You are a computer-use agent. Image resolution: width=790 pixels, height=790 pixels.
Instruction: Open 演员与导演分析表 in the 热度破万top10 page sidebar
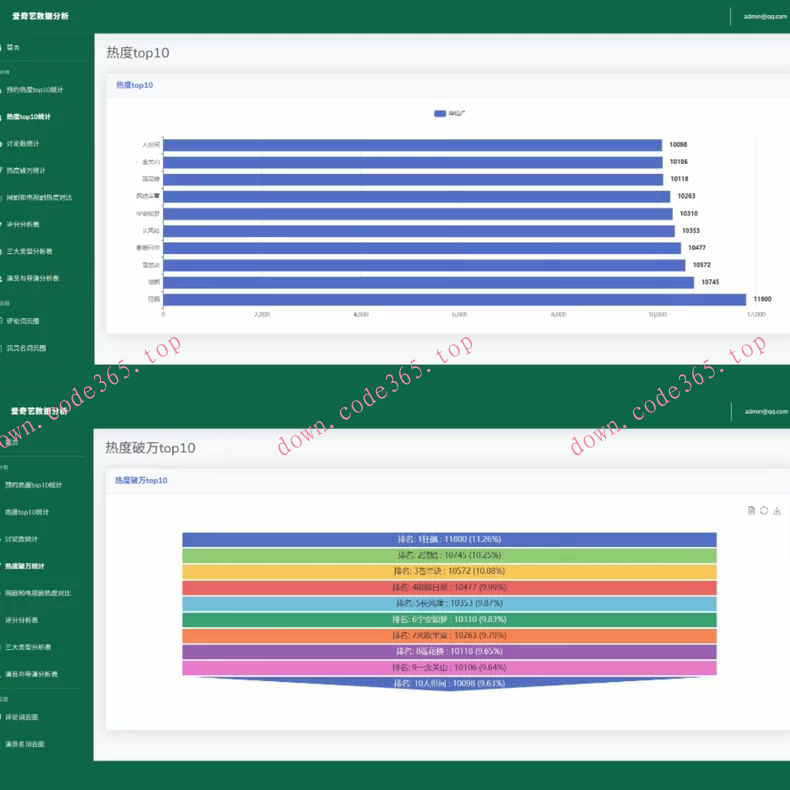(x=31, y=674)
